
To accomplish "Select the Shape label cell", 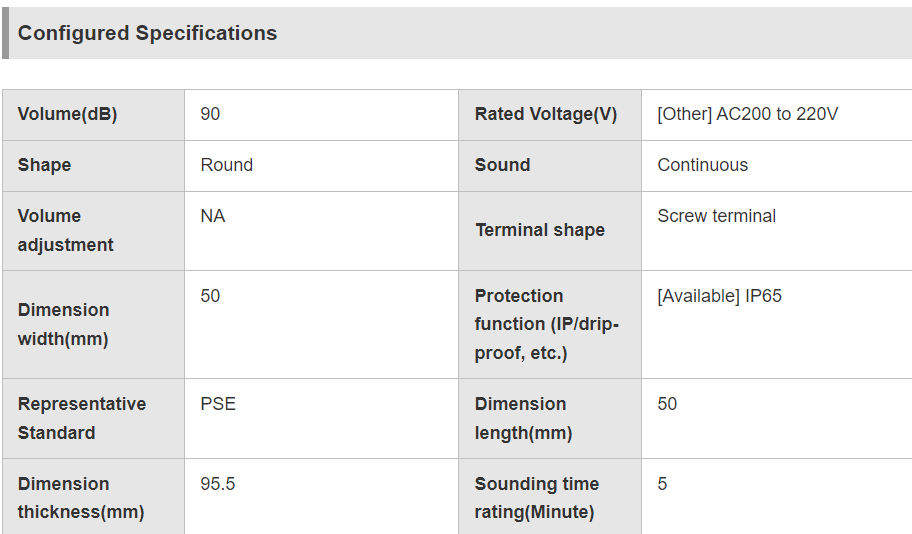I will tap(94, 166).
